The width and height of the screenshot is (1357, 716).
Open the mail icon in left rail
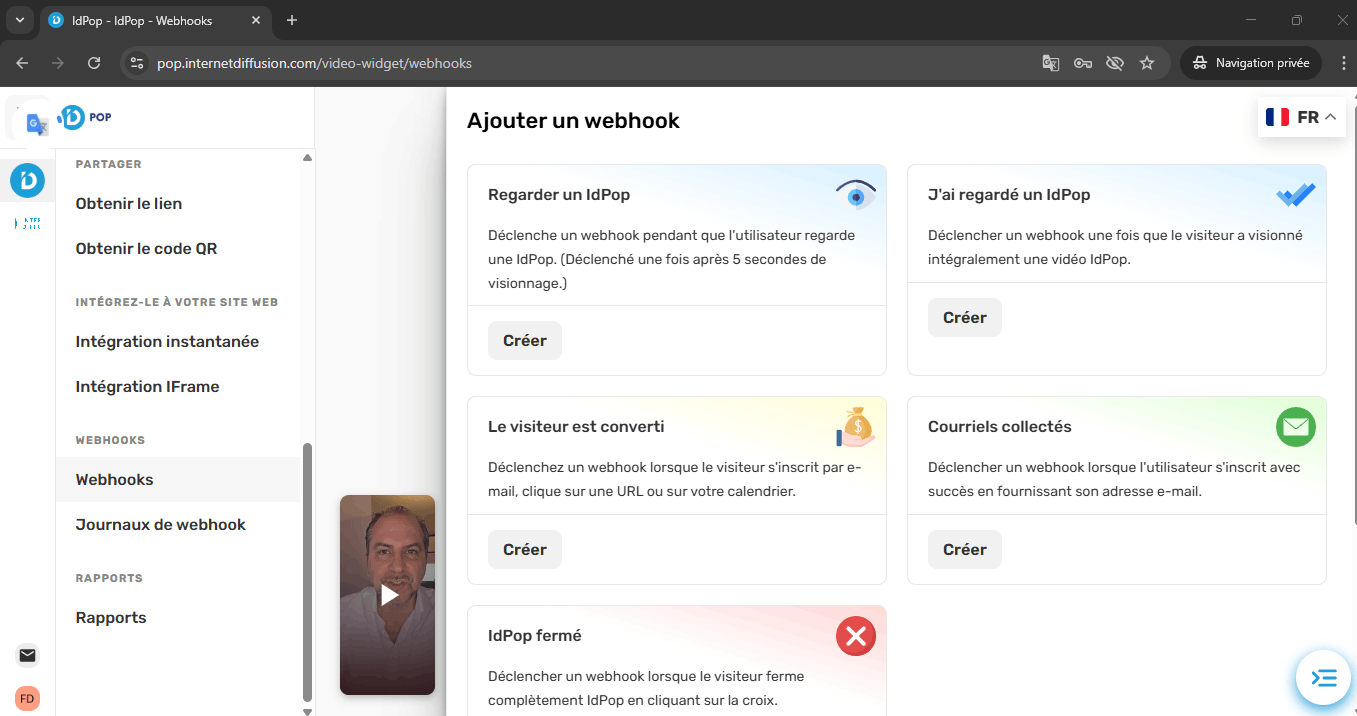tap(28, 656)
